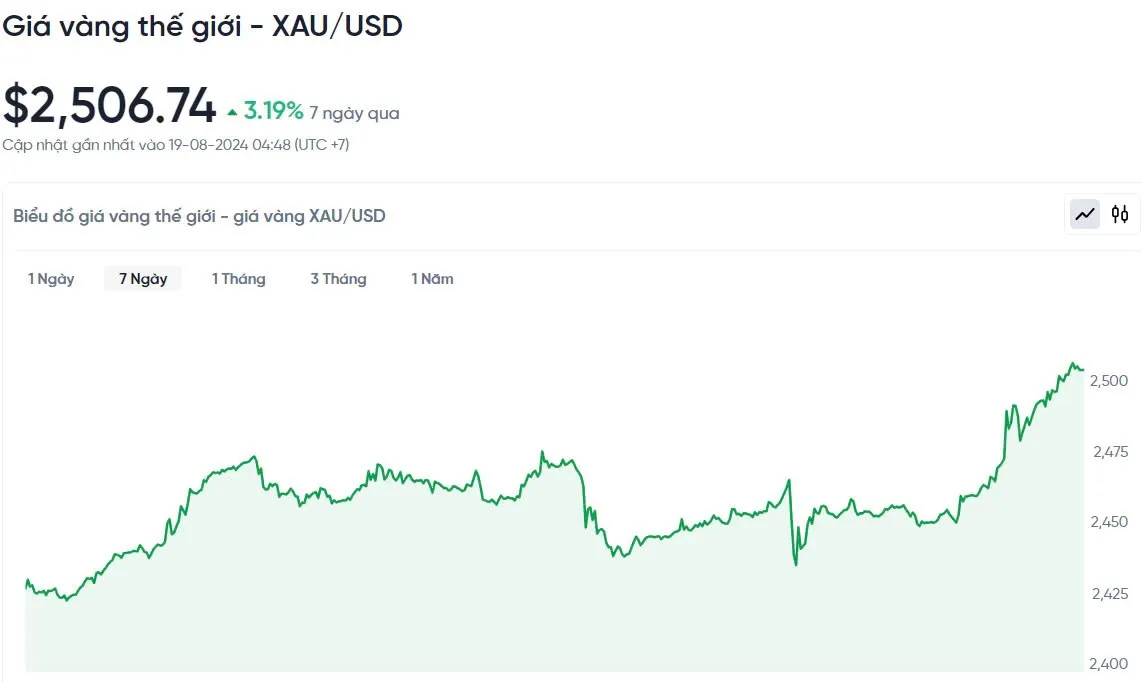Select the 1 Năm time range
This screenshot has height=682, width=1142.
432,278
